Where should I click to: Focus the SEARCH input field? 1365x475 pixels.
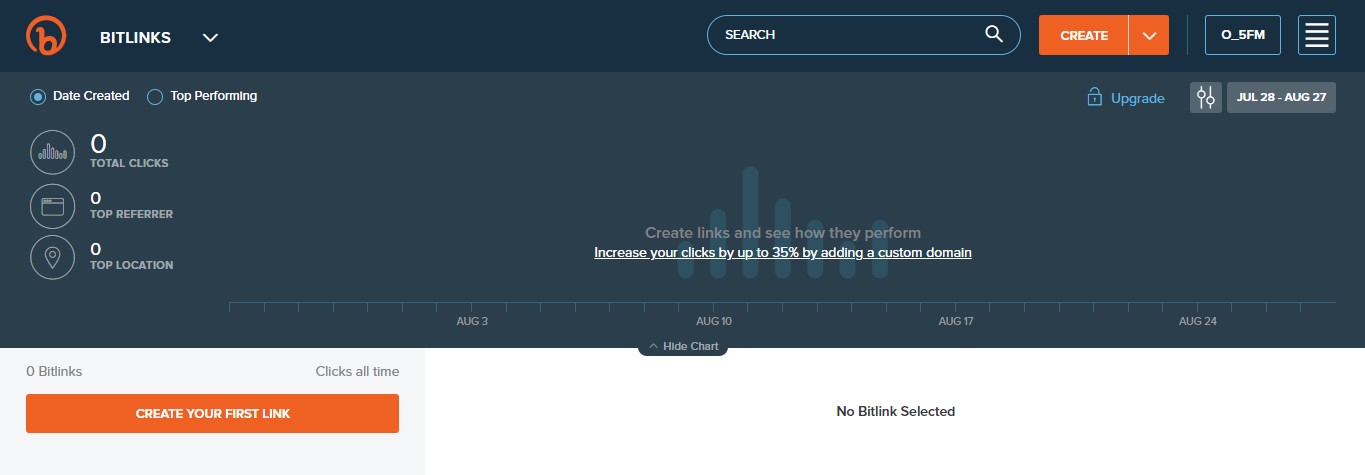863,35
